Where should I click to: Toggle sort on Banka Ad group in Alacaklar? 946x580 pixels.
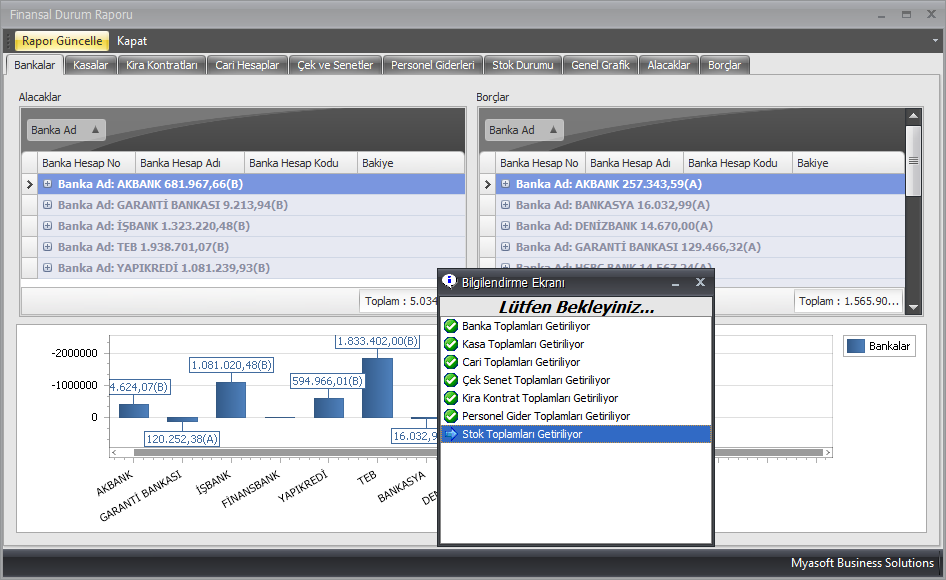(x=66, y=130)
